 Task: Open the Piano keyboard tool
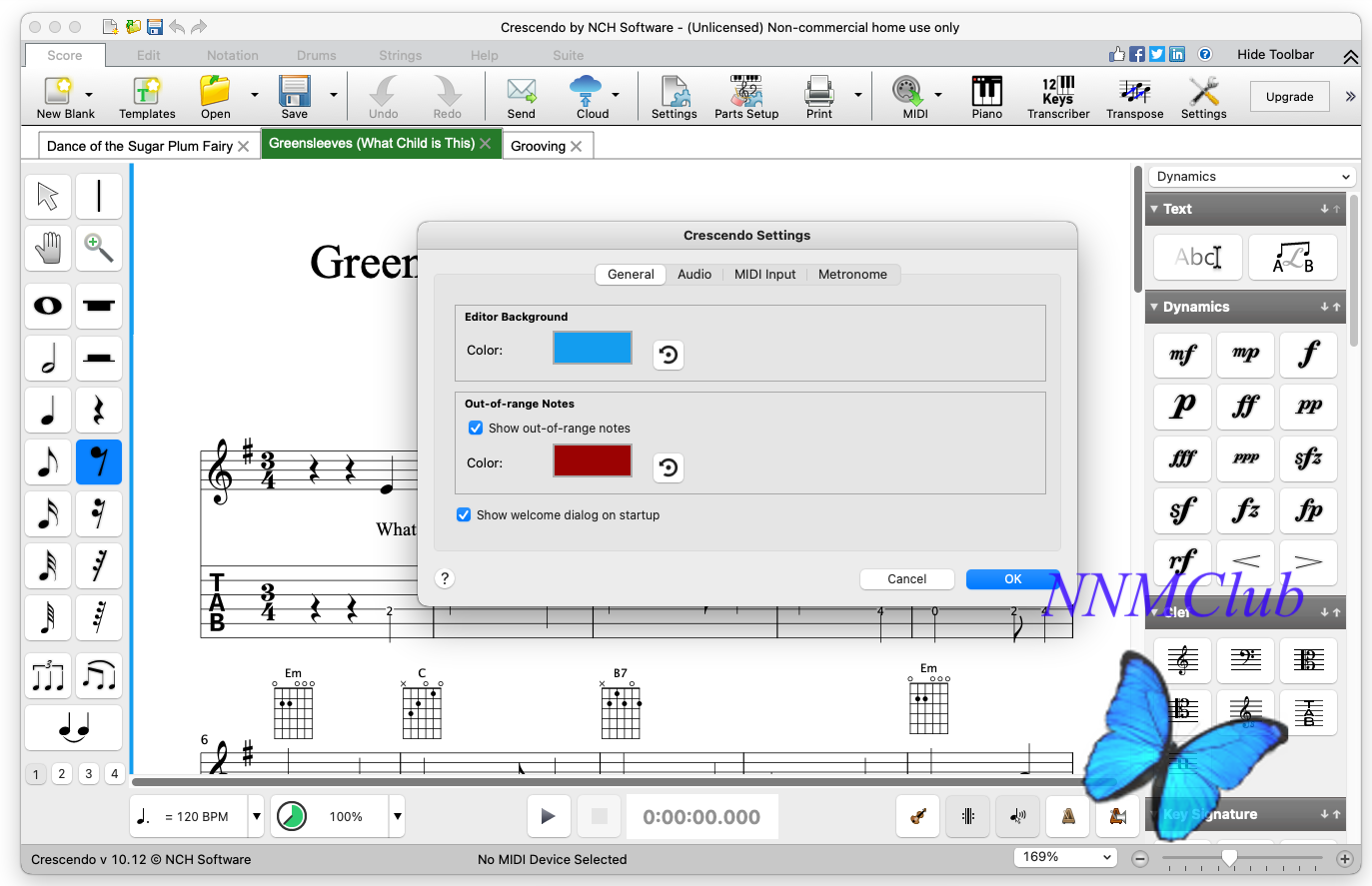coord(986,97)
